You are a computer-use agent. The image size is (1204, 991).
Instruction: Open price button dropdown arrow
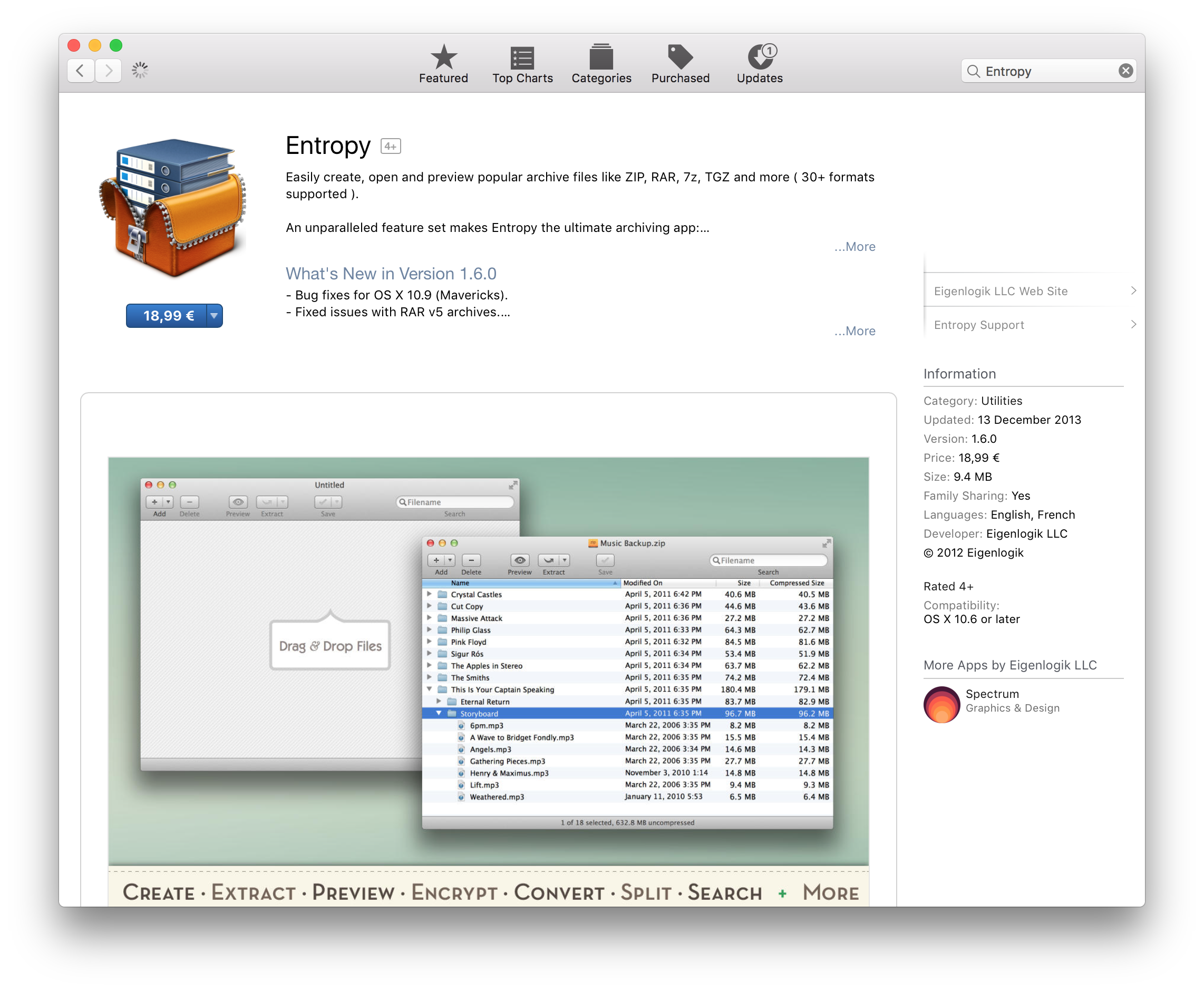pos(214,316)
